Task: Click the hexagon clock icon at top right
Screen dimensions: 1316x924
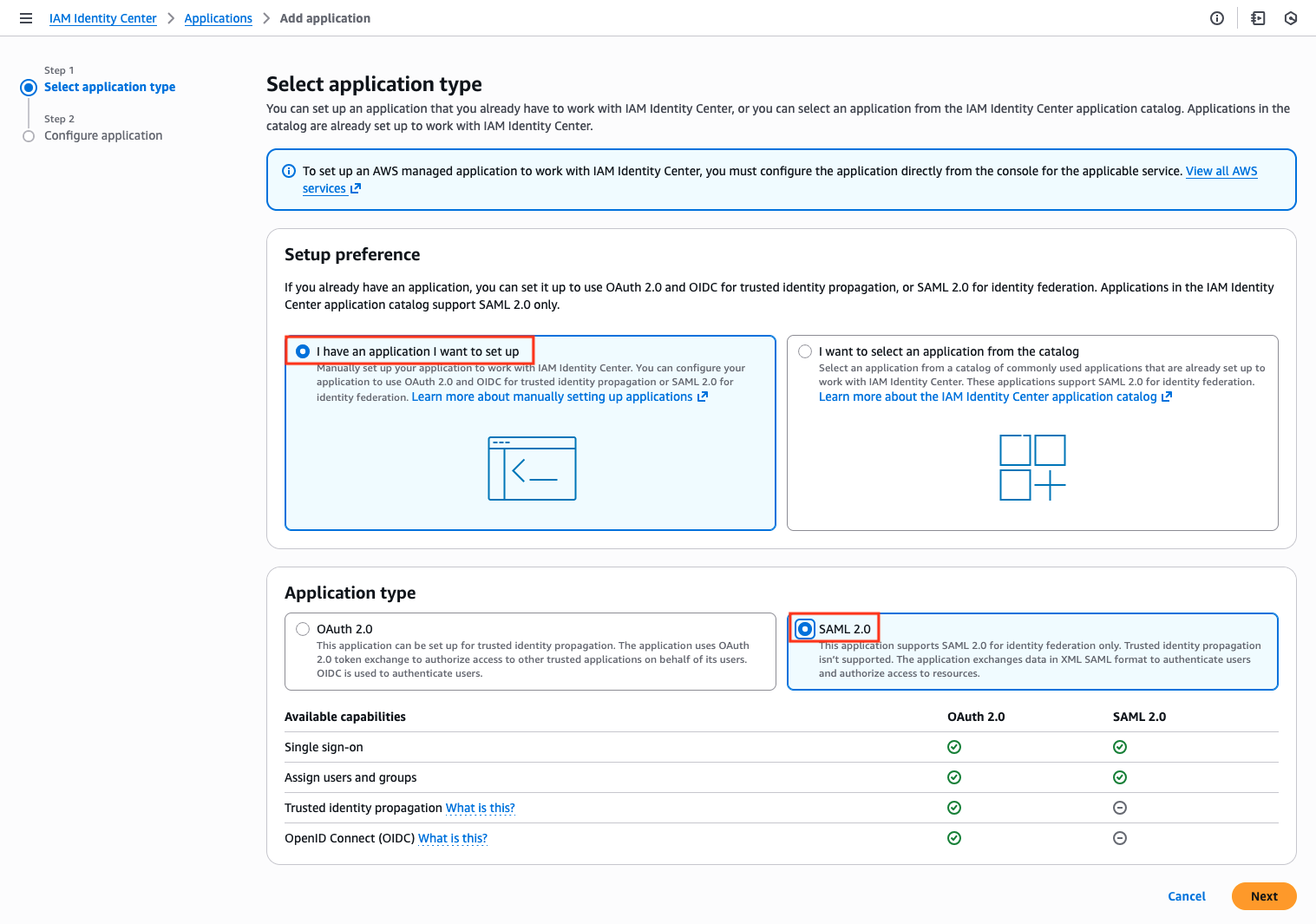Action: [1291, 18]
